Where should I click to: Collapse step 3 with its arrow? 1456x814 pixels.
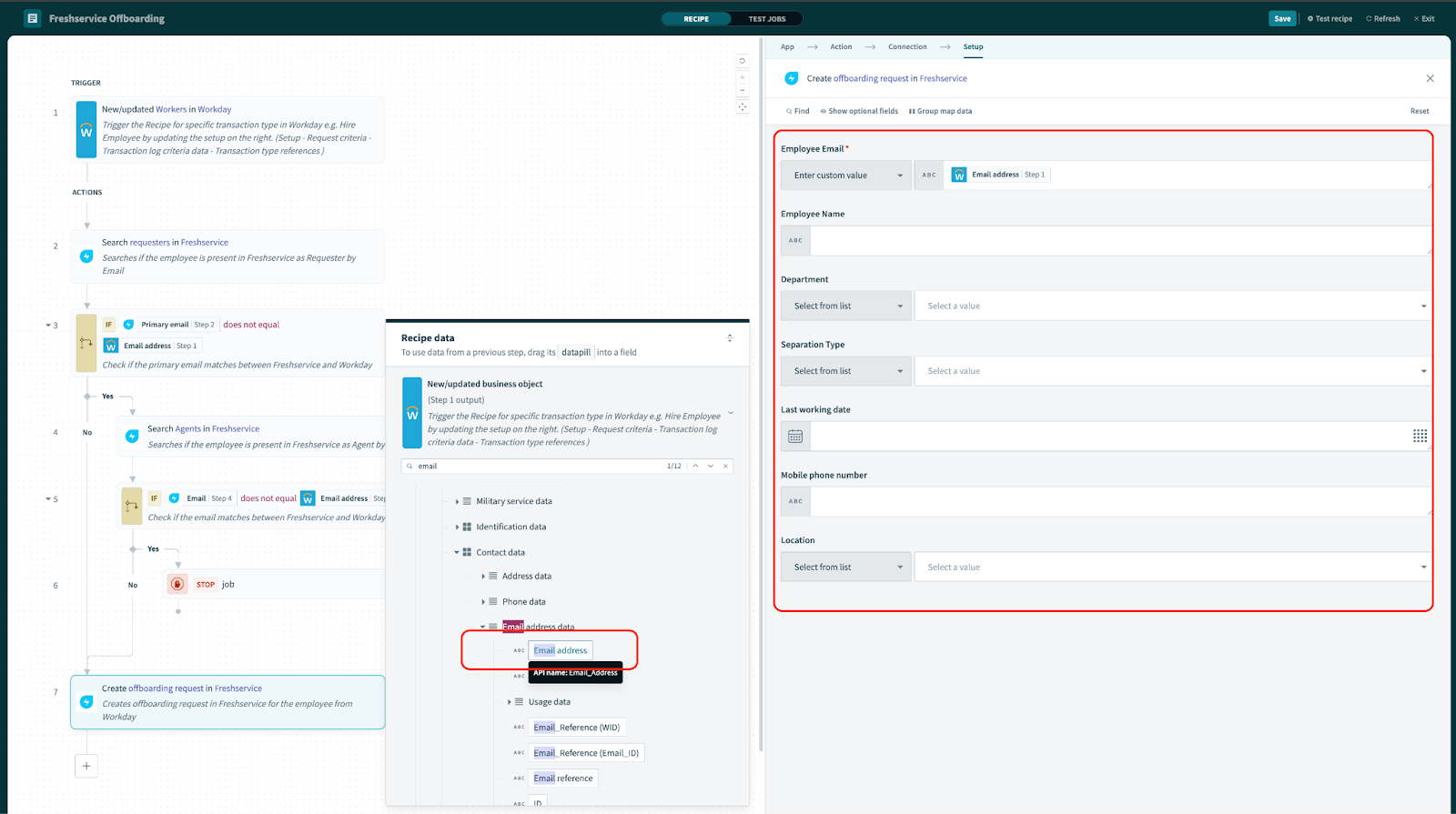click(48, 325)
